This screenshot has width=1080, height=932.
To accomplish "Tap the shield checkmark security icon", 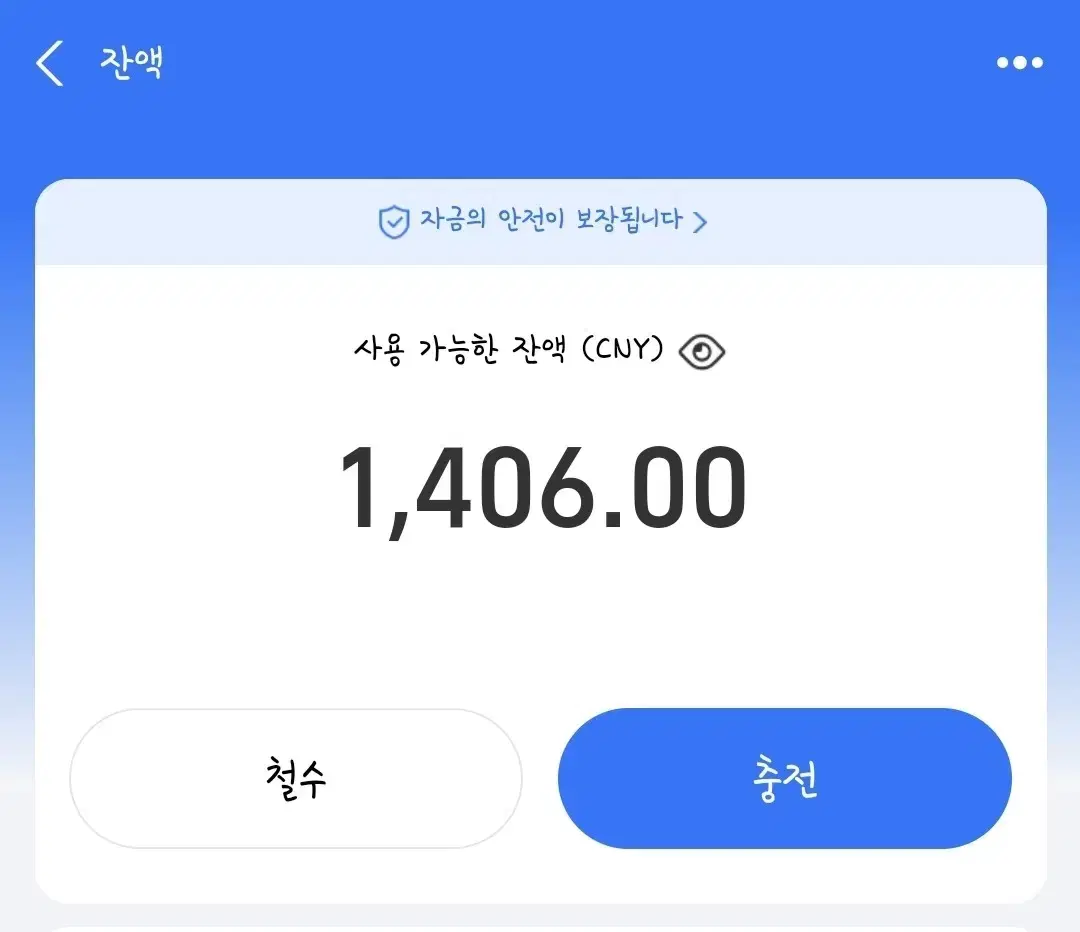I will 394,222.
